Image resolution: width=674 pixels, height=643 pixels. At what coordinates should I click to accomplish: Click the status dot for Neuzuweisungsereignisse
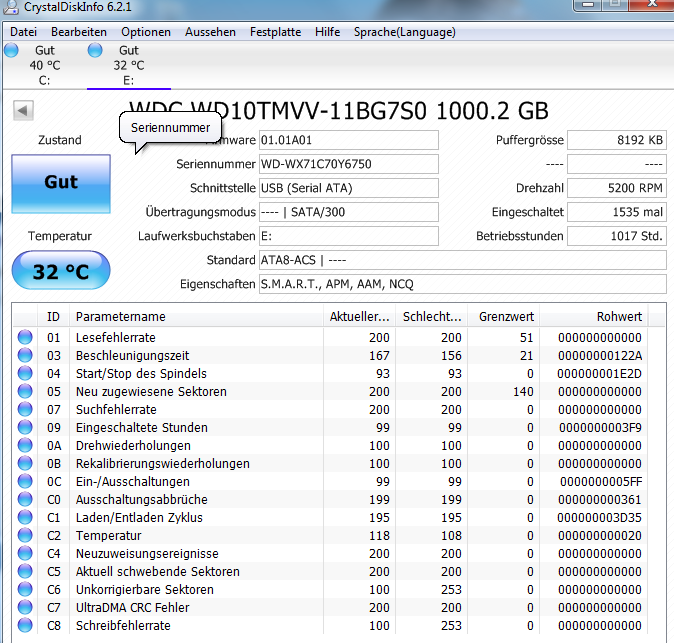[25, 554]
